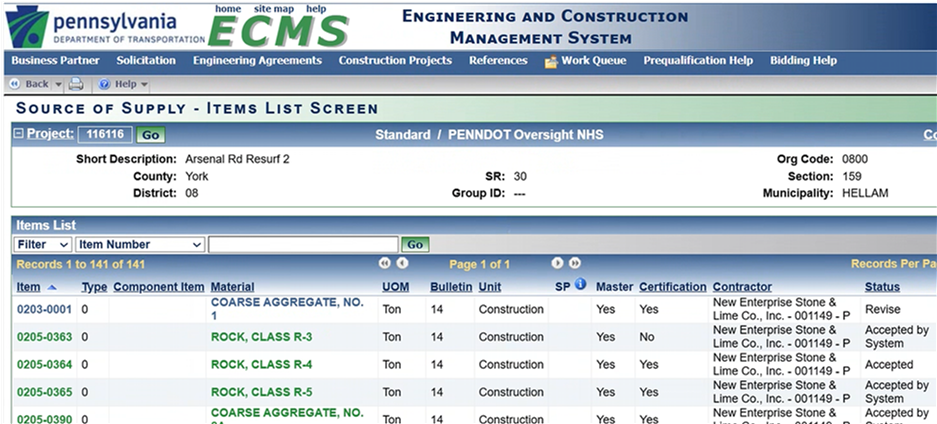The image size is (937, 424).
Task: Open the ROCK, CLASS R-3 material link
Action: 262,337
